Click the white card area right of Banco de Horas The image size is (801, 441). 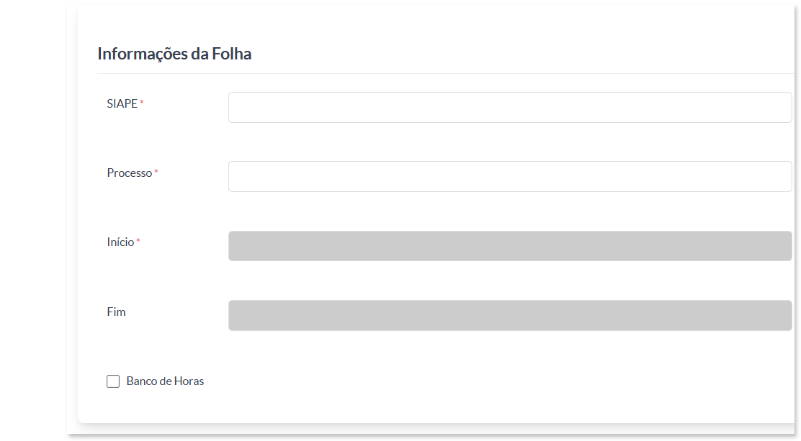tap(500, 381)
